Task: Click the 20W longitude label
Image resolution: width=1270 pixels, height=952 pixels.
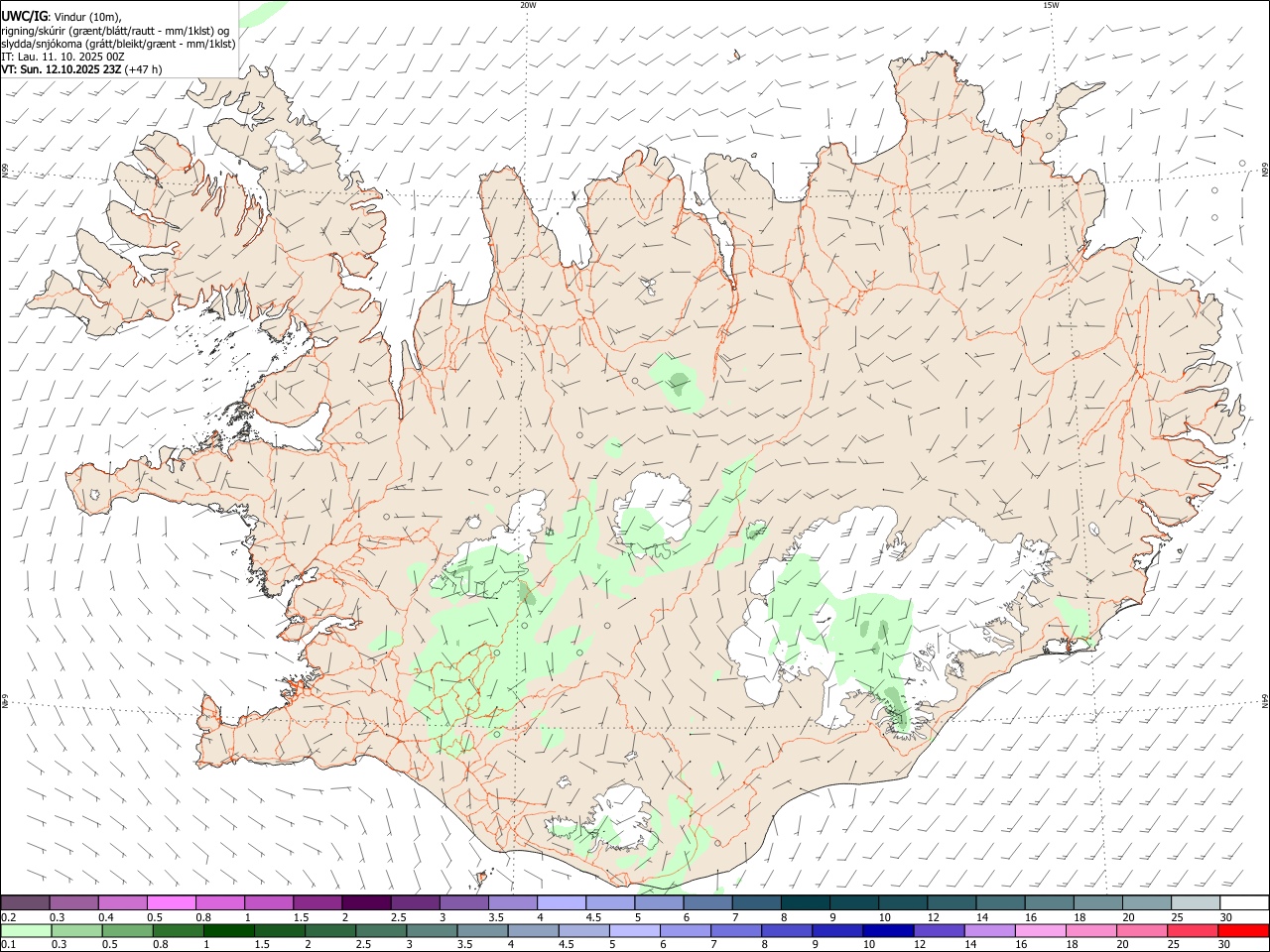Action: tap(528, 5)
